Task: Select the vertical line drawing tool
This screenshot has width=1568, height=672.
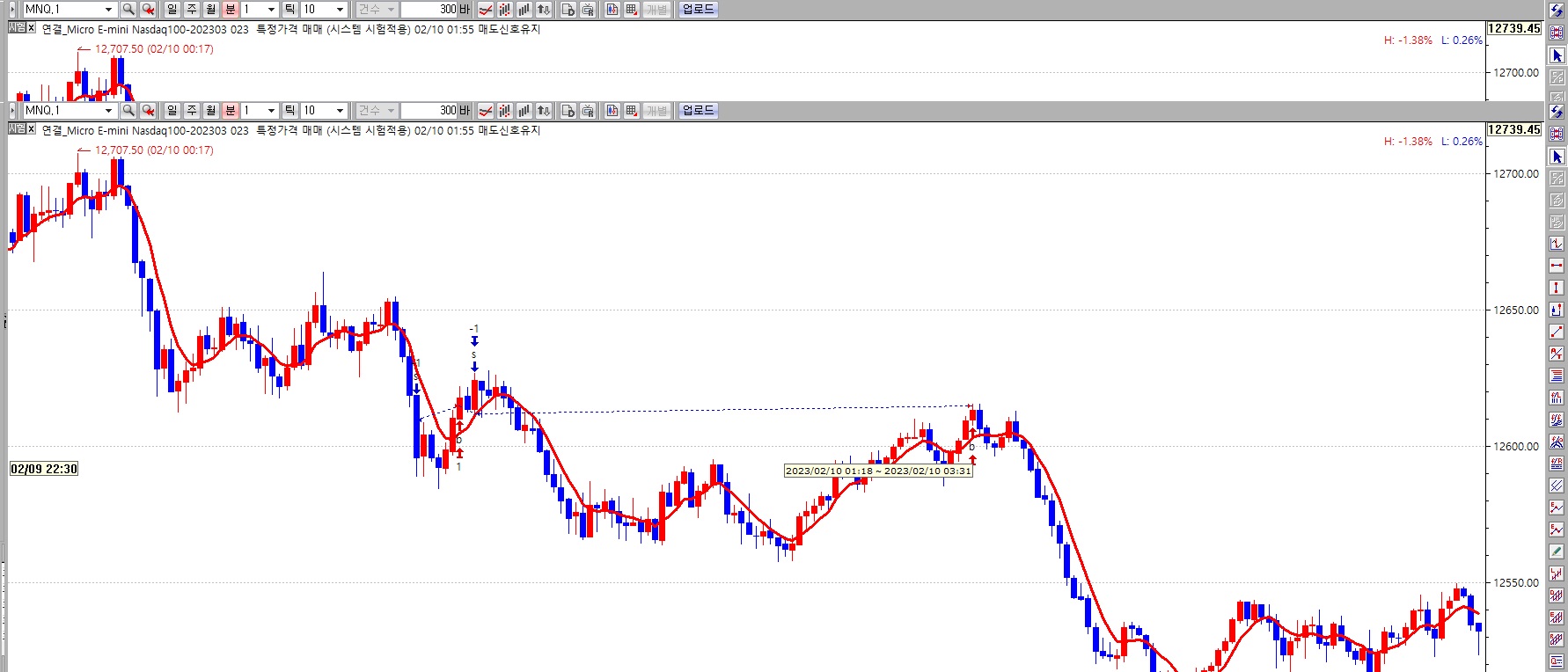Action: [1557, 288]
